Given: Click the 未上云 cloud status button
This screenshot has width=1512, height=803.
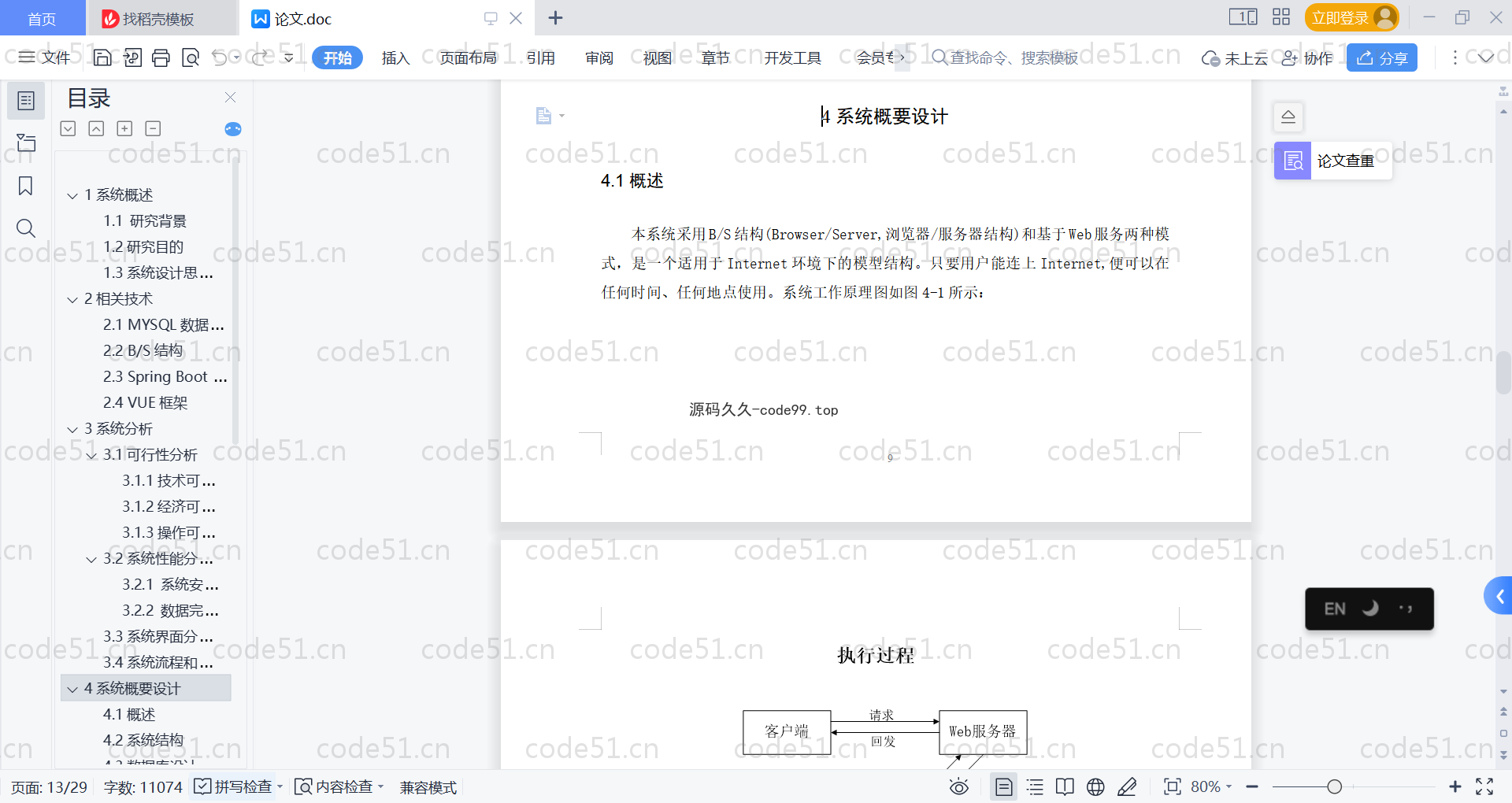Looking at the screenshot, I should [x=1235, y=58].
